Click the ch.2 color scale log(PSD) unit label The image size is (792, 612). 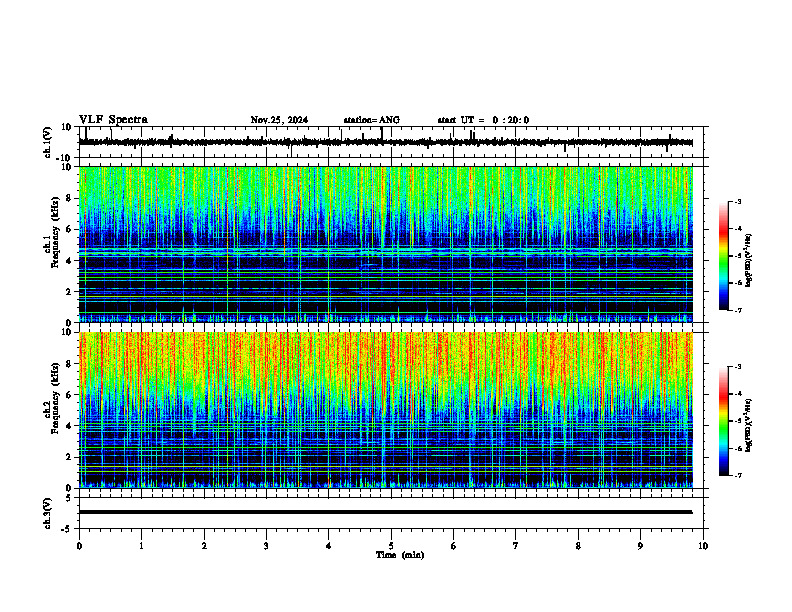(x=750, y=425)
